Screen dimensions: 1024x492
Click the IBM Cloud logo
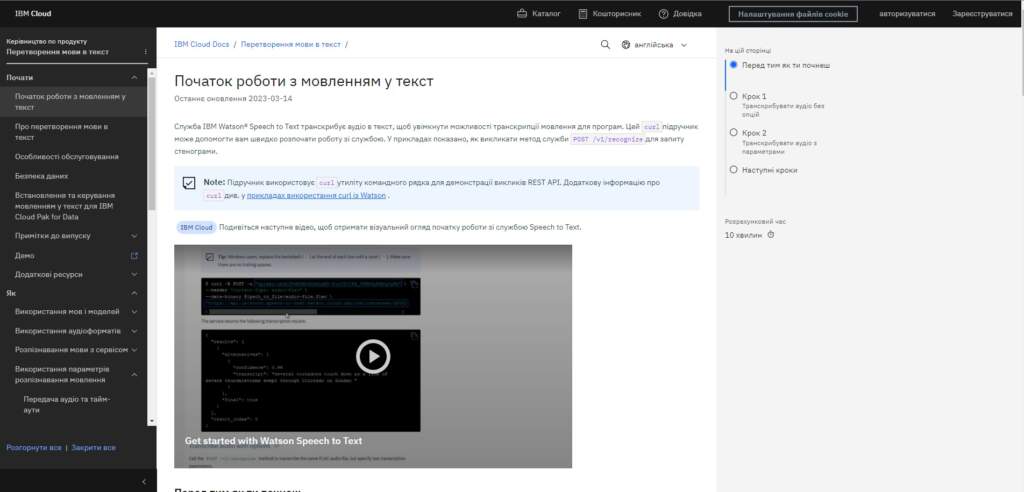pyautogui.click(x=33, y=14)
